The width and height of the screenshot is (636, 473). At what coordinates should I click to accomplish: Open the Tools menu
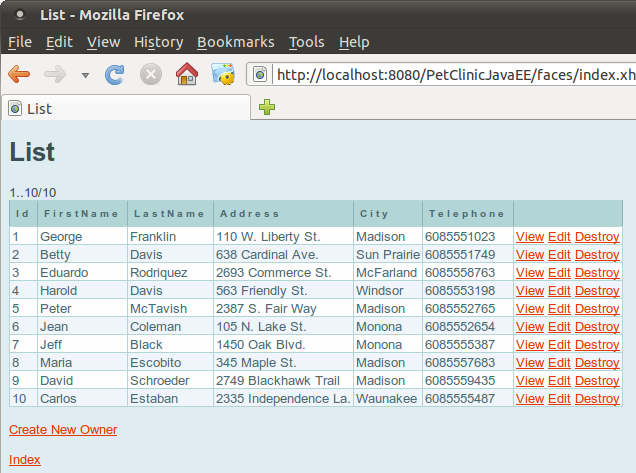coord(307,42)
